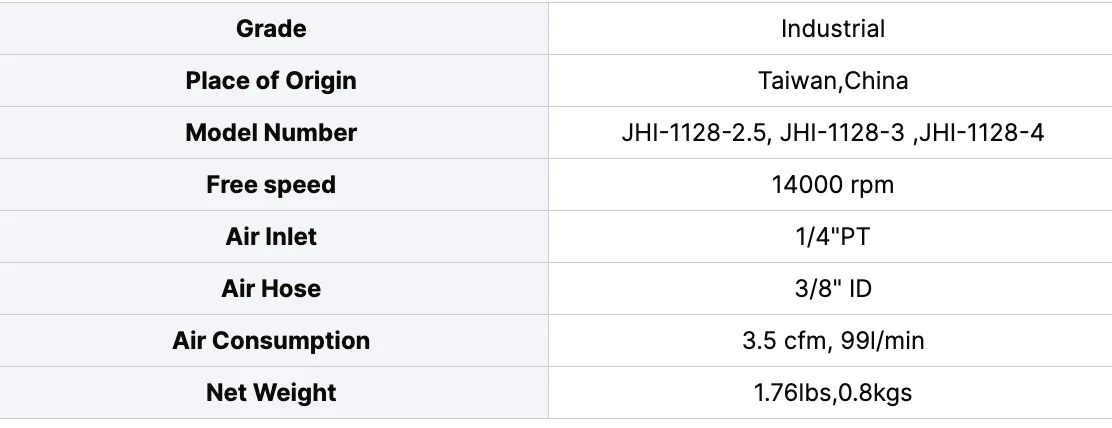Select the Air Consumption label
Image resolution: width=1112 pixels, height=428 pixels.
(271, 341)
